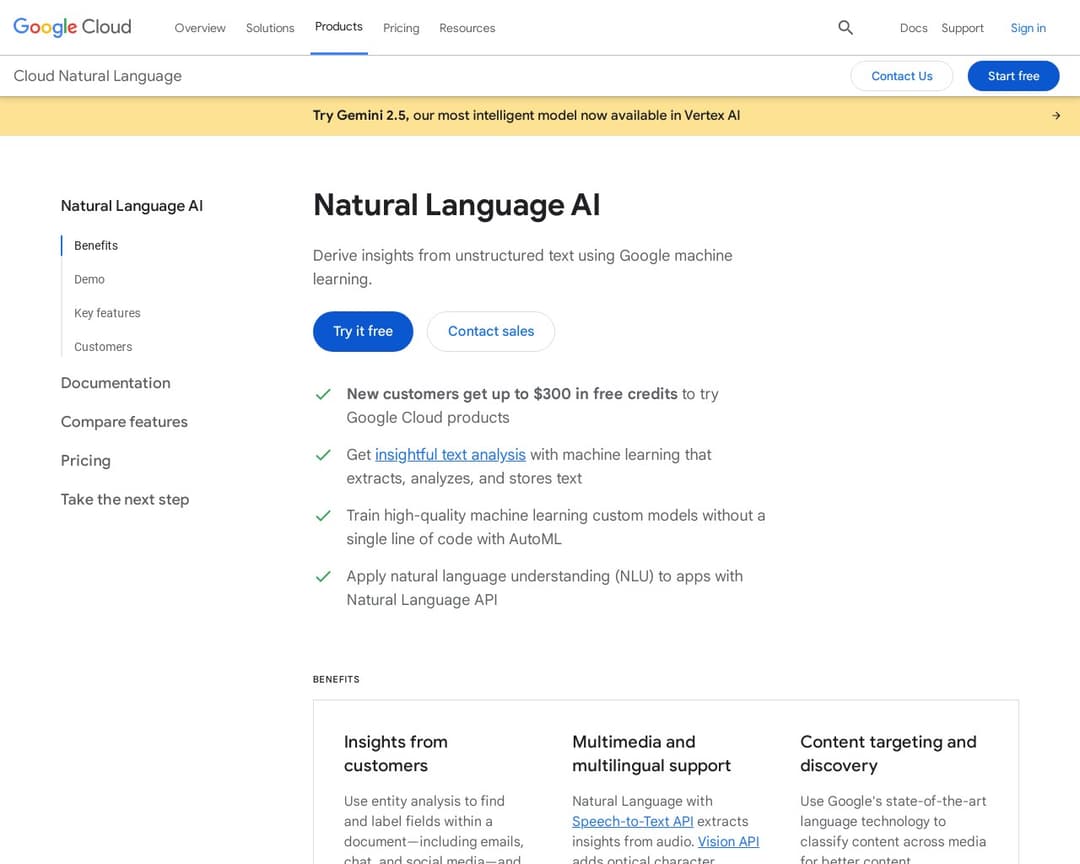
Task: Open the Support link
Action: (x=962, y=28)
